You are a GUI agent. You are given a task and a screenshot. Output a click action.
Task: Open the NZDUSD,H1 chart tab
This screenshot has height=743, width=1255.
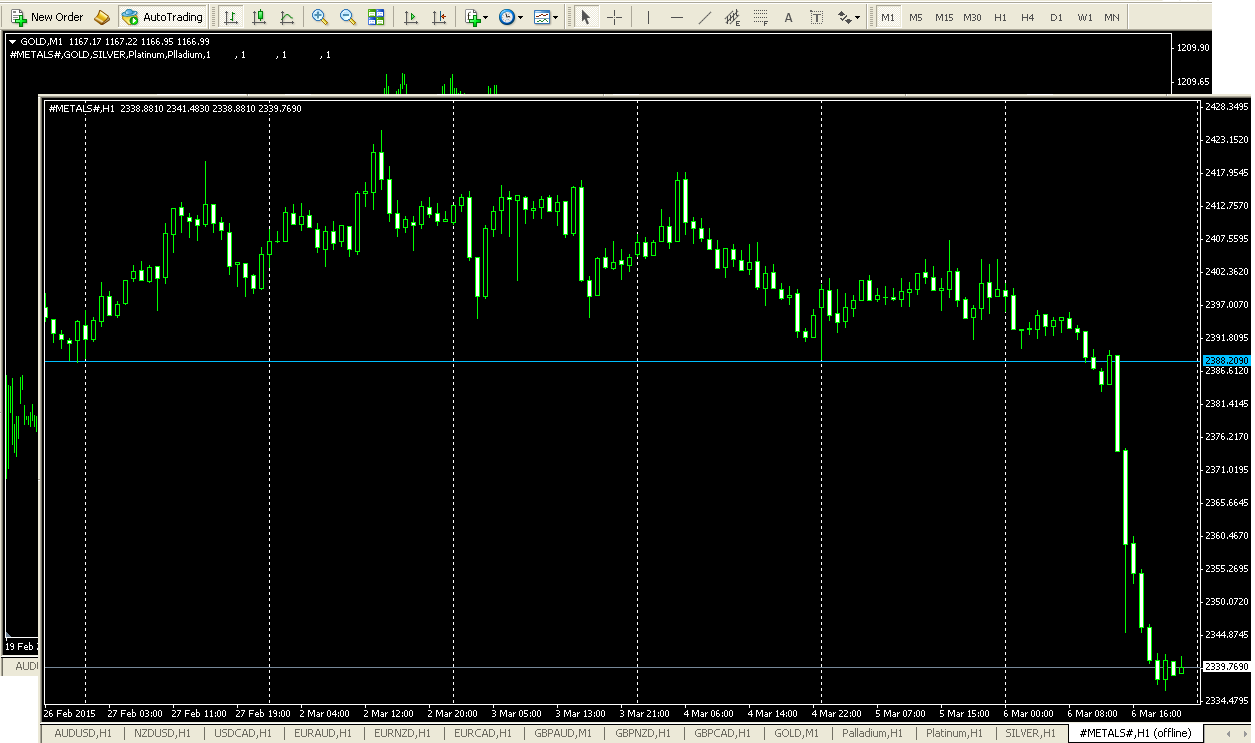click(x=161, y=733)
